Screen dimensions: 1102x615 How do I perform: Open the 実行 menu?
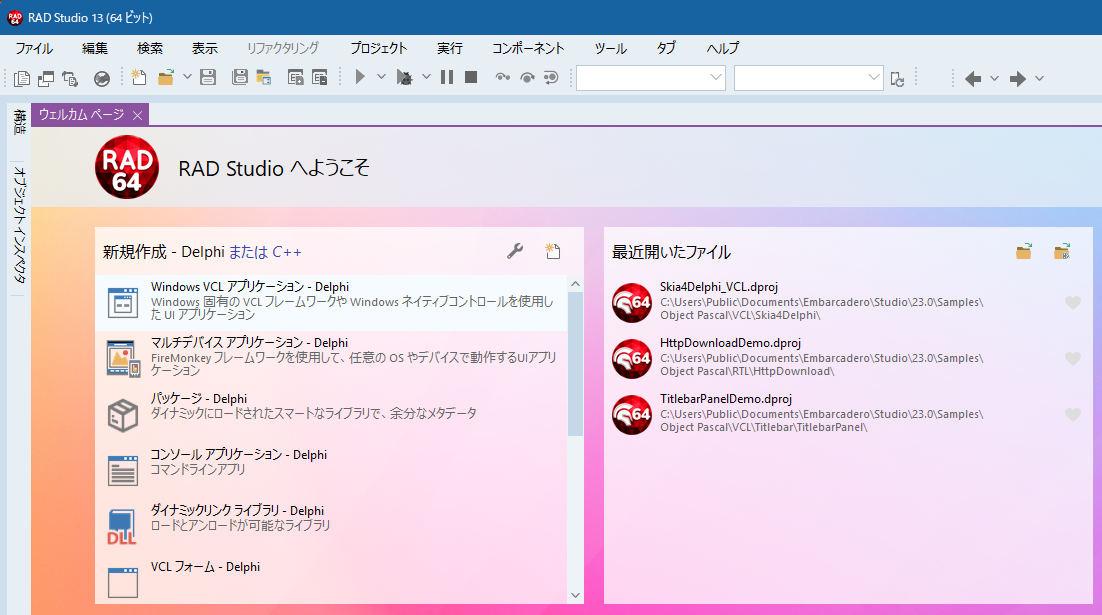pyautogui.click(x=450, y=48)
